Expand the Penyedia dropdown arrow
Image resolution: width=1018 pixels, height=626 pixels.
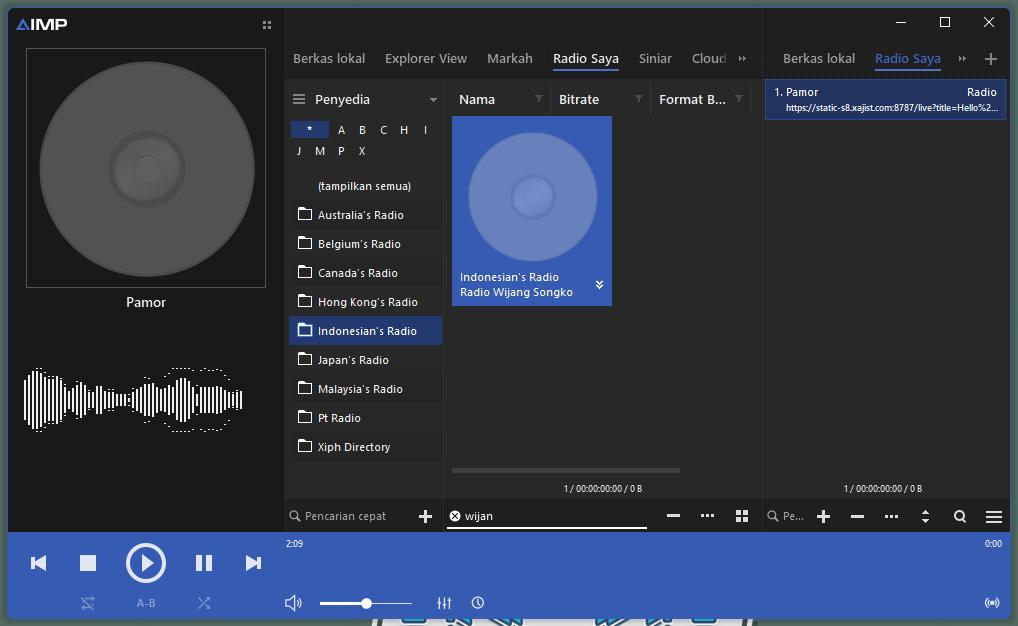point(433,100)
